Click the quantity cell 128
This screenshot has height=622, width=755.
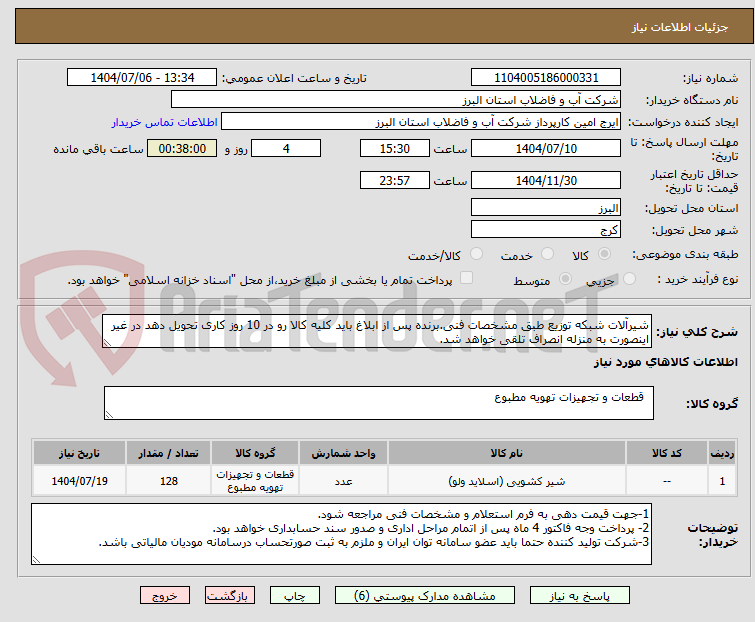pyautogui.click(x=169, y=480)
